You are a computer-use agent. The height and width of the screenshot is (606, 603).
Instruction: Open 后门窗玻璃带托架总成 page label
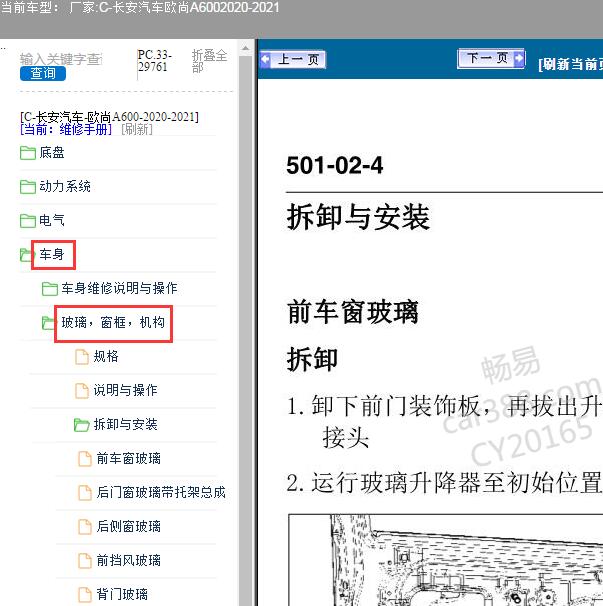[x=161, y=493]
